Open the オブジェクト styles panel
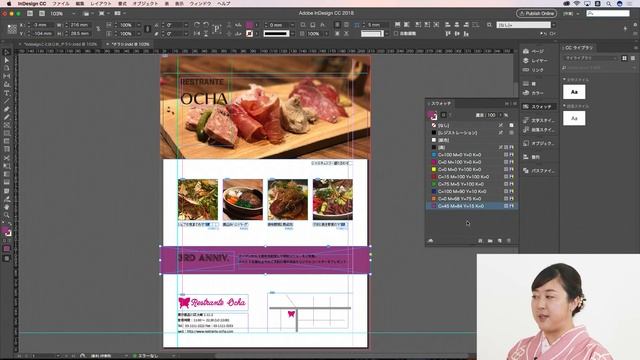This screenshot has height=360, width=640. coord(538,143)
